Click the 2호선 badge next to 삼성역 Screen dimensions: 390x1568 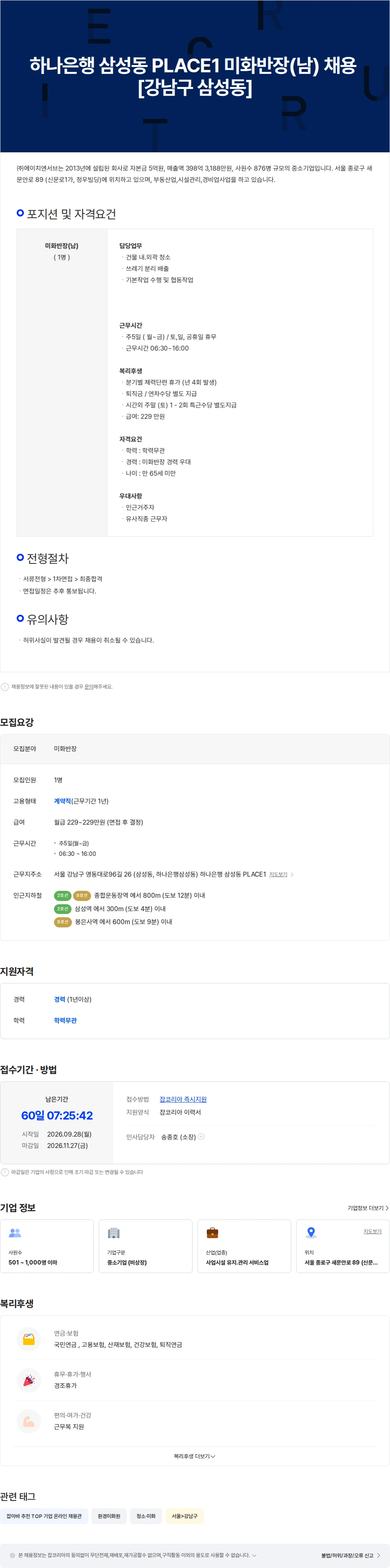(63, 909)
